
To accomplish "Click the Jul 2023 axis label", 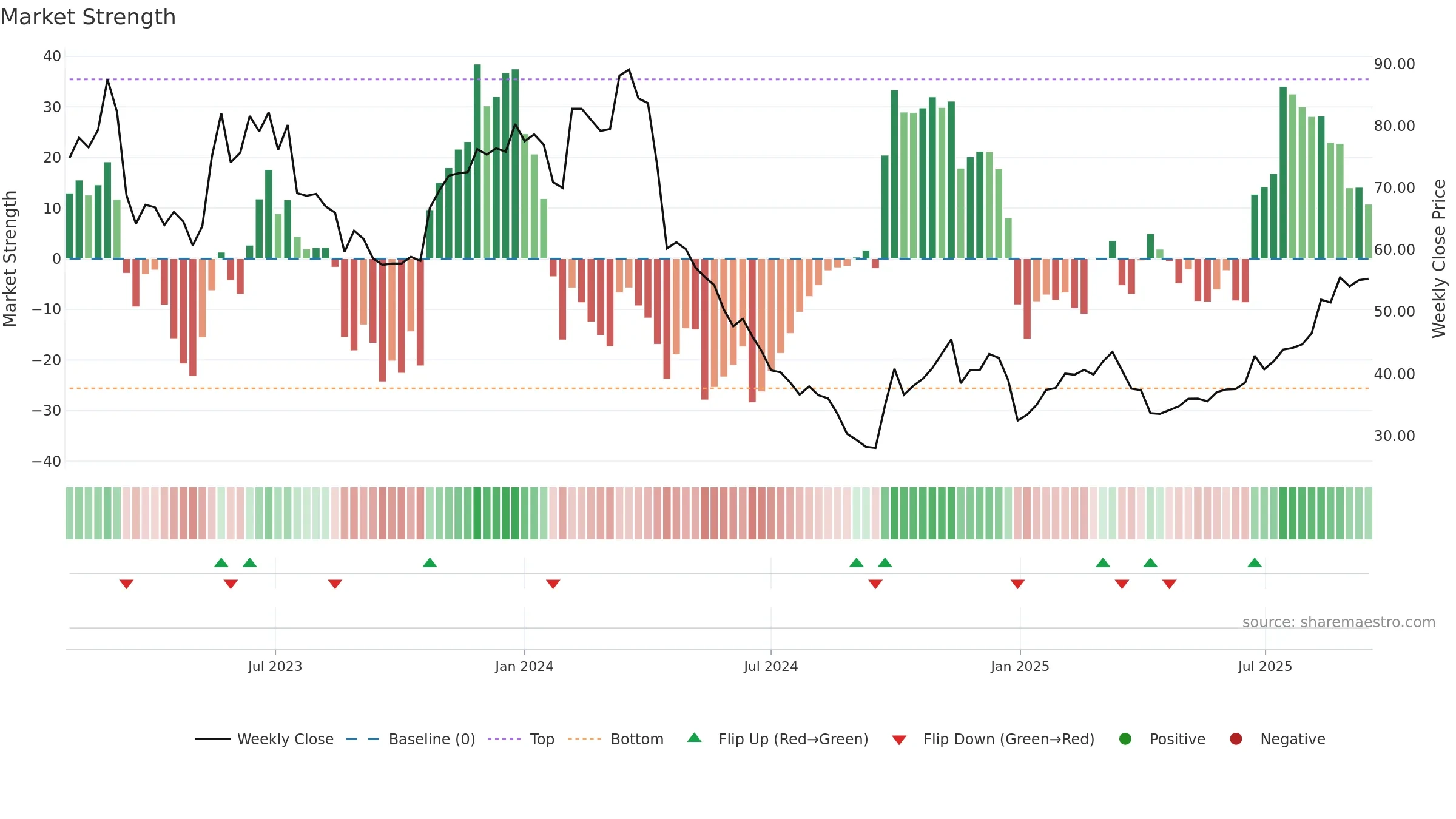I will coord(275,666).
